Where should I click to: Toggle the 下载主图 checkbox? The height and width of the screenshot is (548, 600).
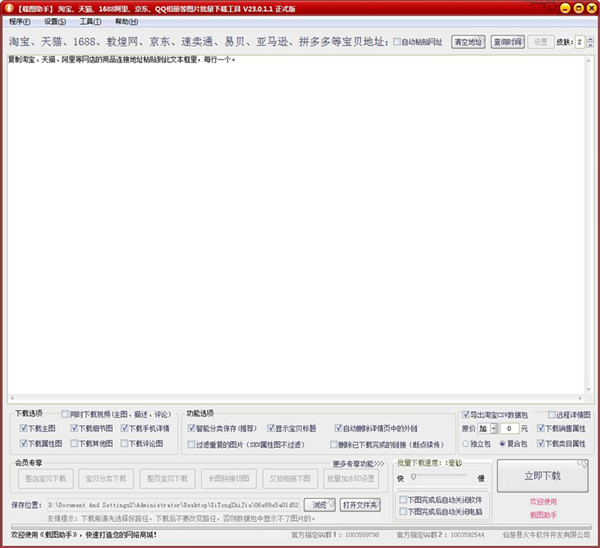(x=24, y=428)
